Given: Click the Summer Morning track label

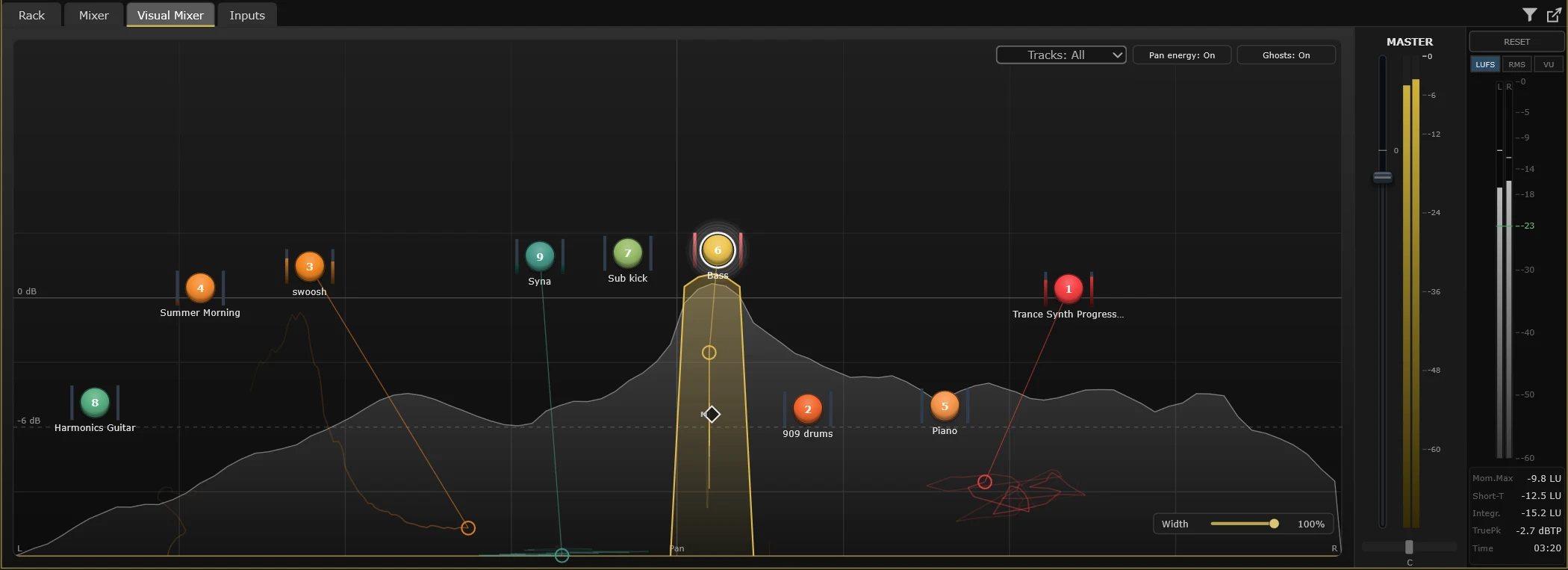Looking at the screenshot, I should coord(200,313).
